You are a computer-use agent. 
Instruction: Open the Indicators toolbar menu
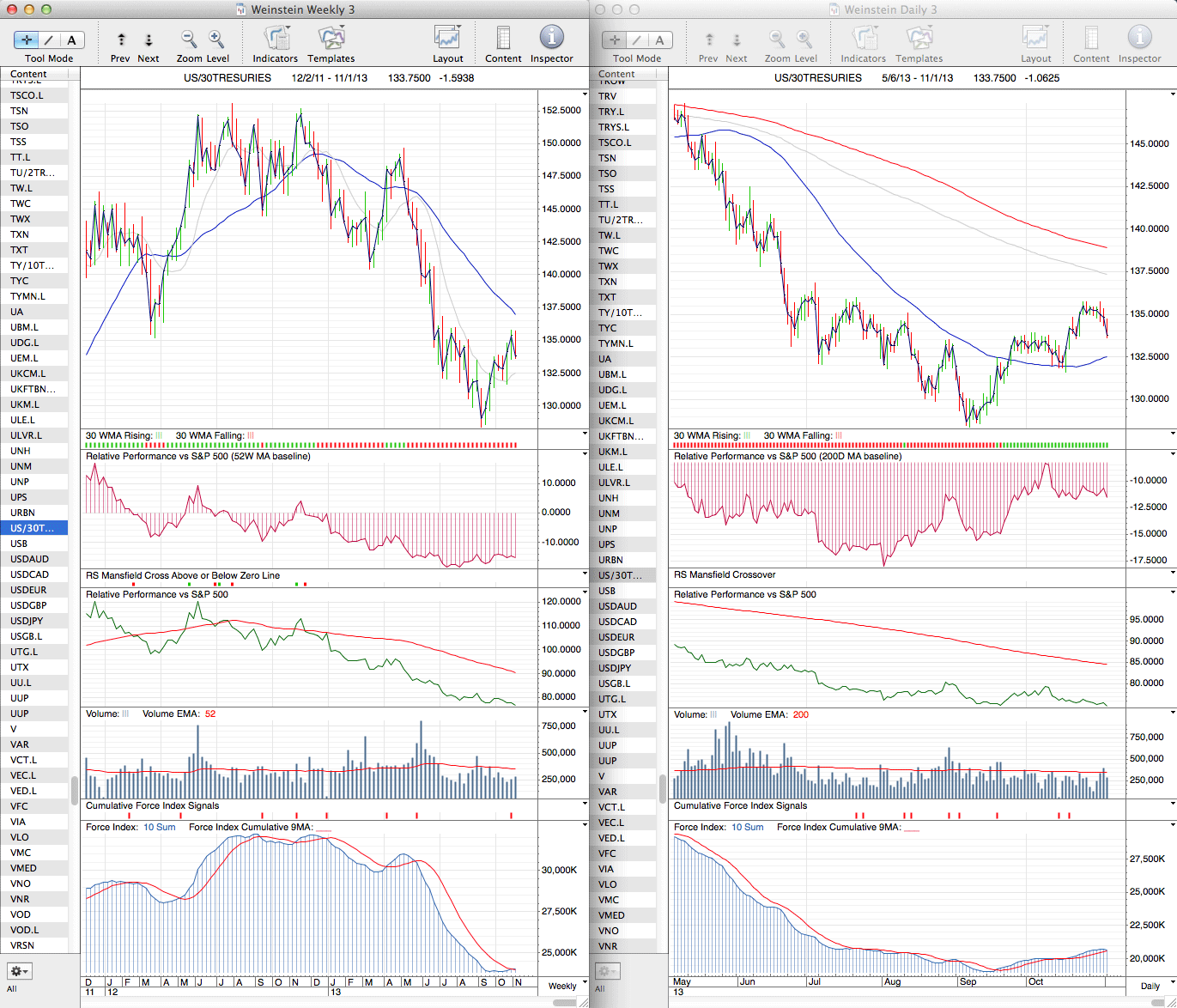click(x=276, y=39)
